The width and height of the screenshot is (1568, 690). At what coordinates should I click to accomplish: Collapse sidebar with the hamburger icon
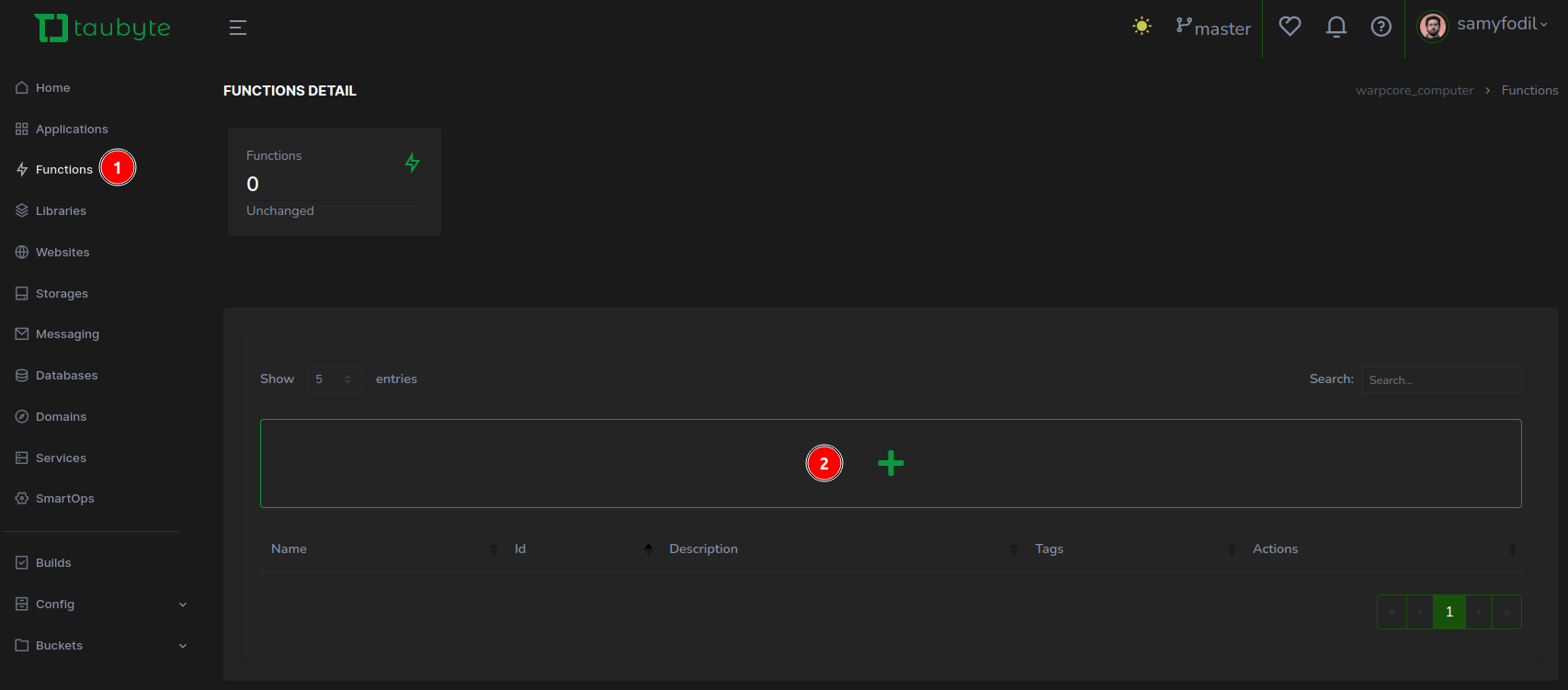pyautogui.click(x=238, y=28)
